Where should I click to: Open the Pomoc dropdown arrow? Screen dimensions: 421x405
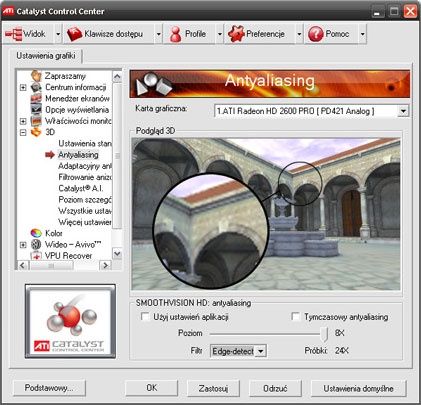(362, 34)
